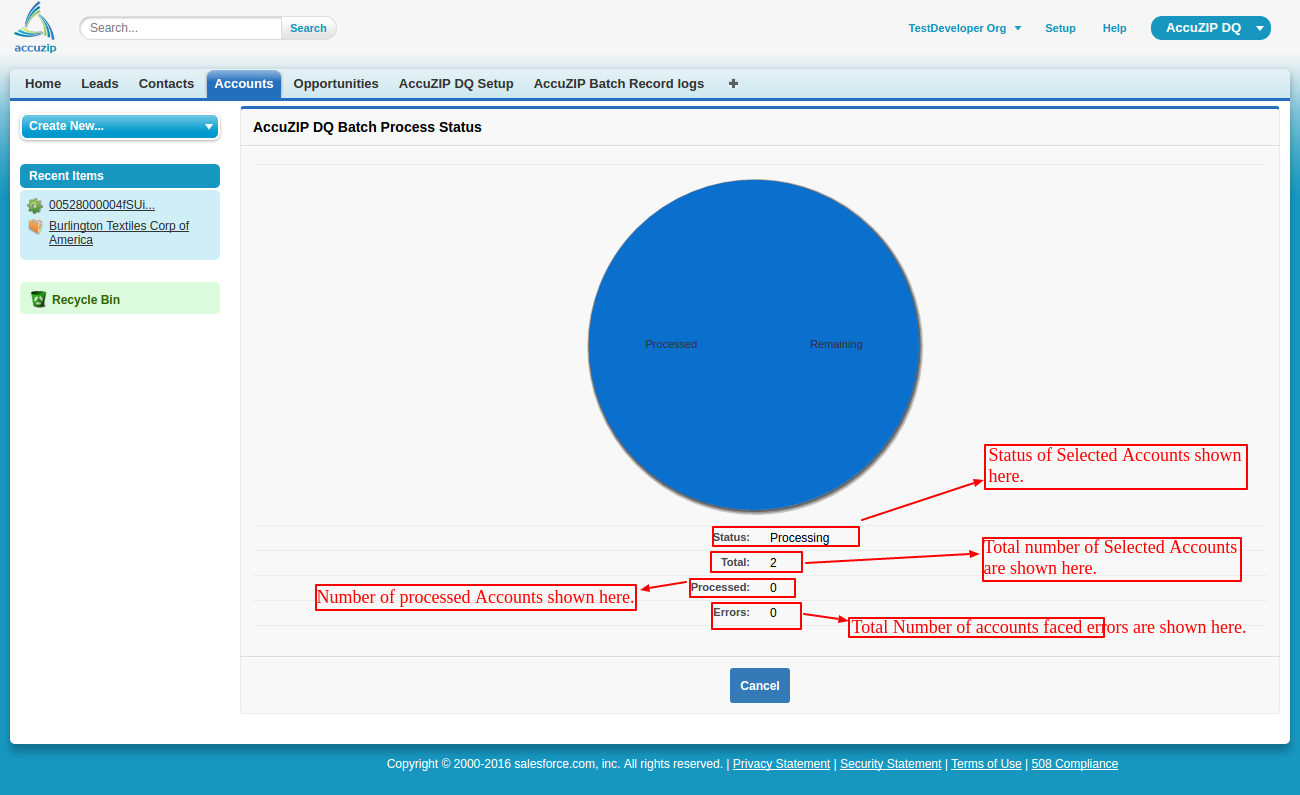
Task: Cancel the batch process
Action: click(x=759, y=685)
